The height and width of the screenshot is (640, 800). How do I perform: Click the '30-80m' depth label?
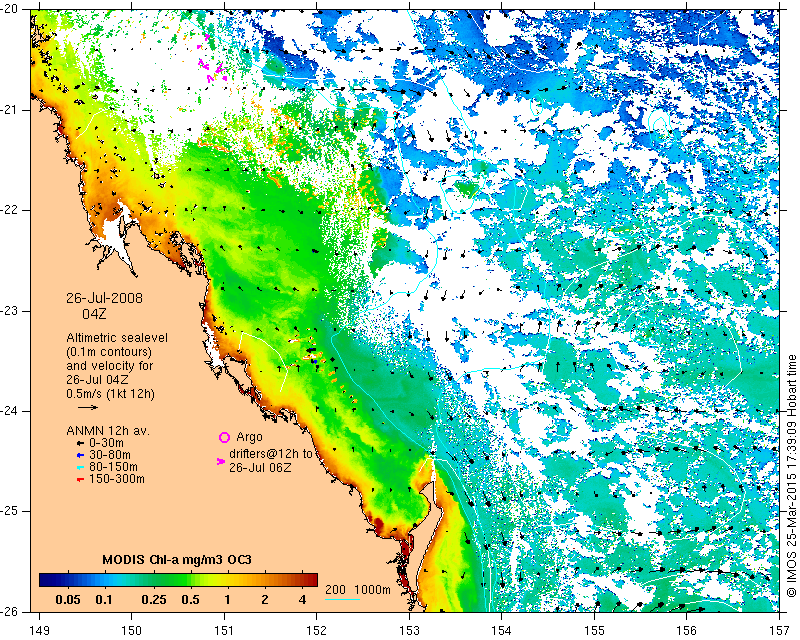pyautogui.click(x=110, y=455)
